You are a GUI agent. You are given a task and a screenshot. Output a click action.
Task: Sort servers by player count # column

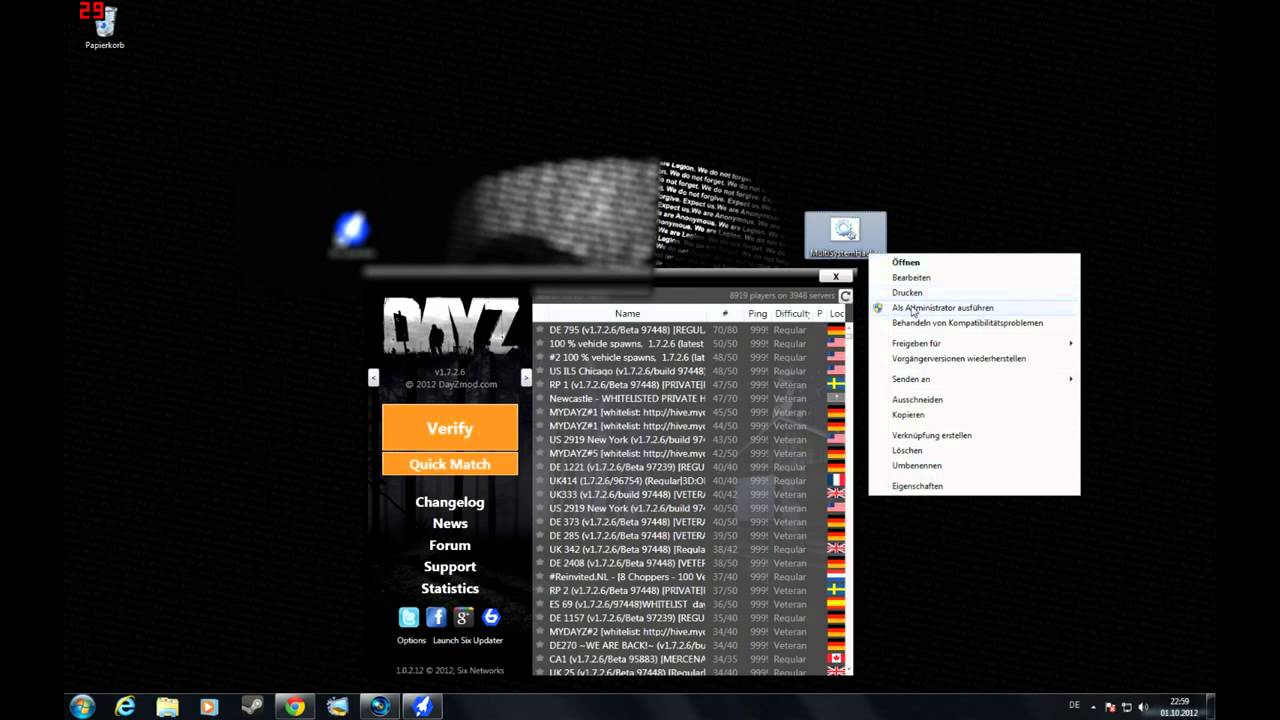(725, 314)
